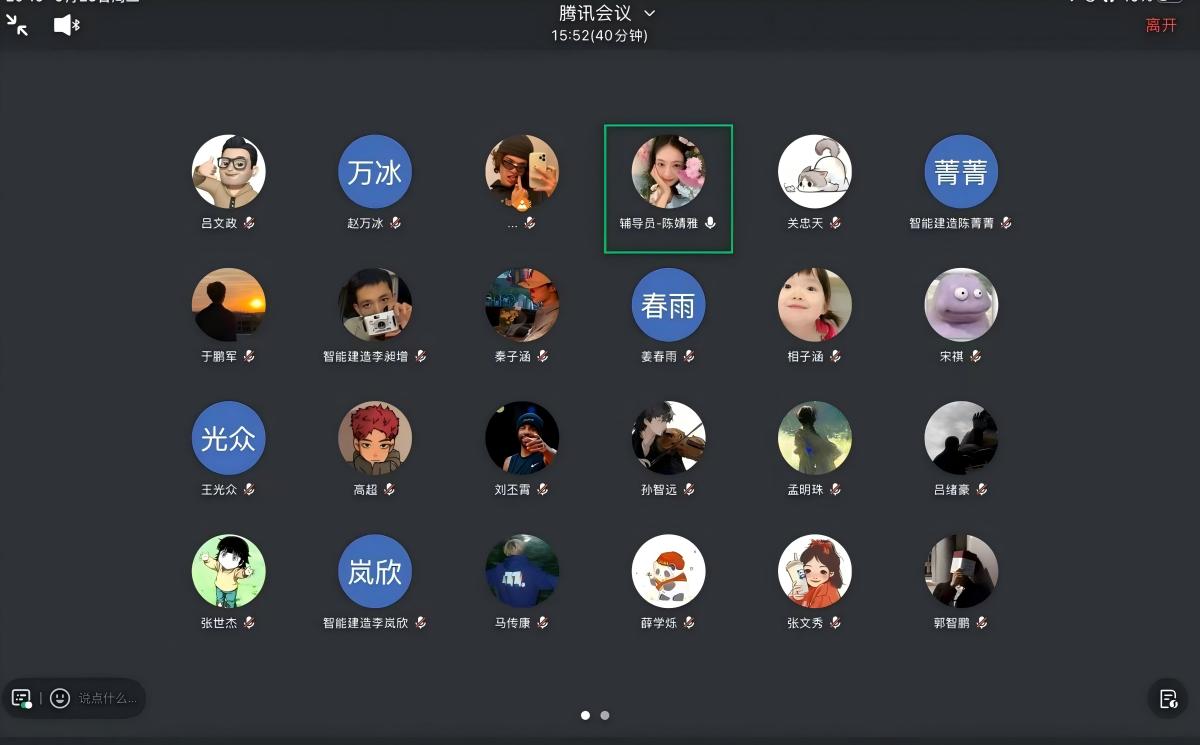Viewport: 1200px width, 745px height.
Task: Open the chat messages icon
Action: [x=21, y=698]
